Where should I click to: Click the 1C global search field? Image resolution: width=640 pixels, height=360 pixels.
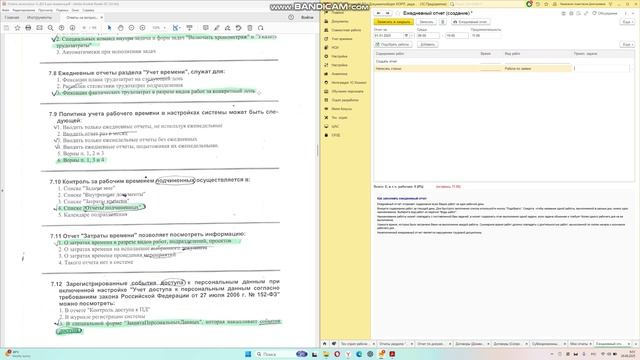486,4
